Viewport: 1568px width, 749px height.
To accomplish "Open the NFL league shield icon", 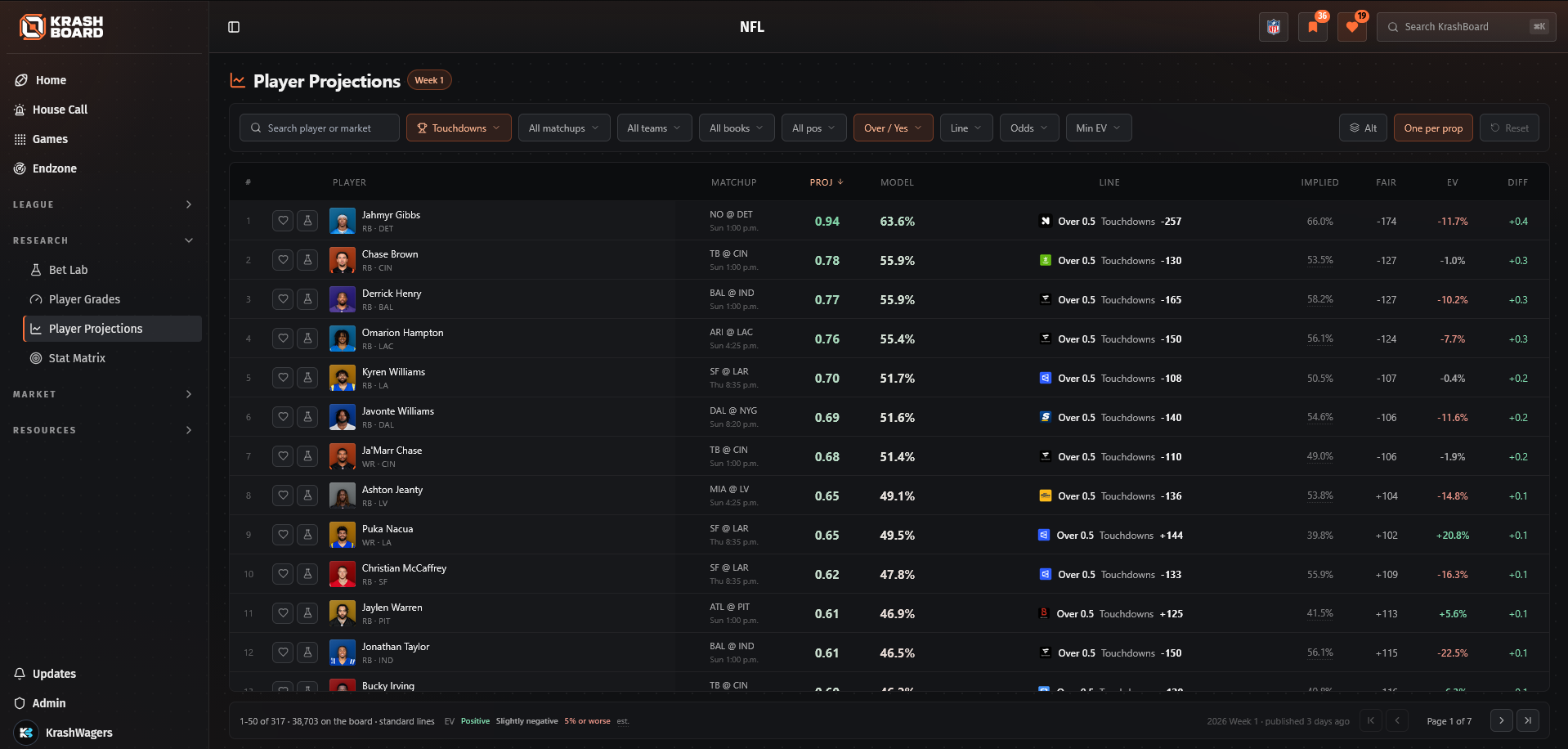I will [x=1274, y=27].
